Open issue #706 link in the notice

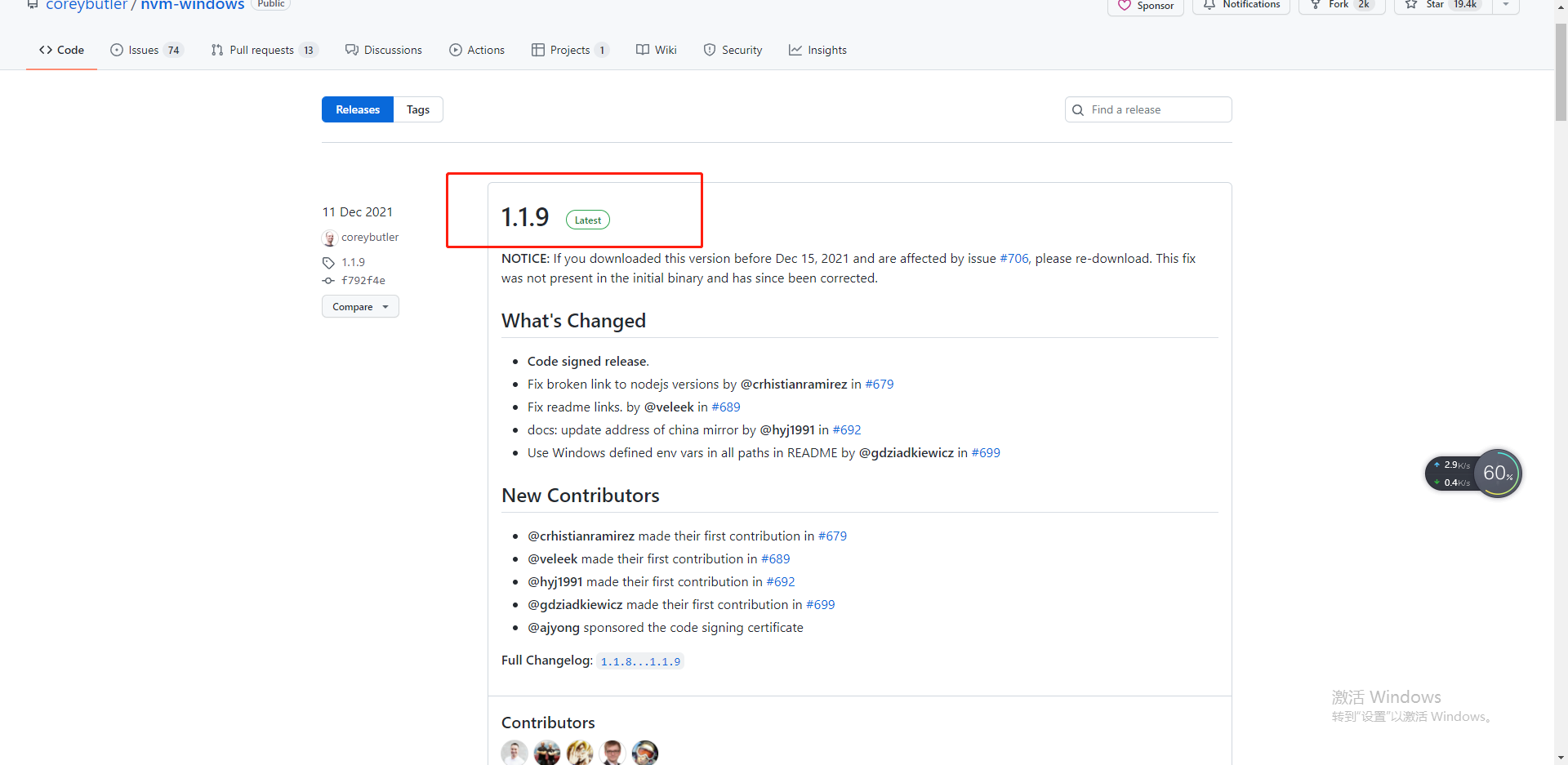click(x=1014, y=258)
